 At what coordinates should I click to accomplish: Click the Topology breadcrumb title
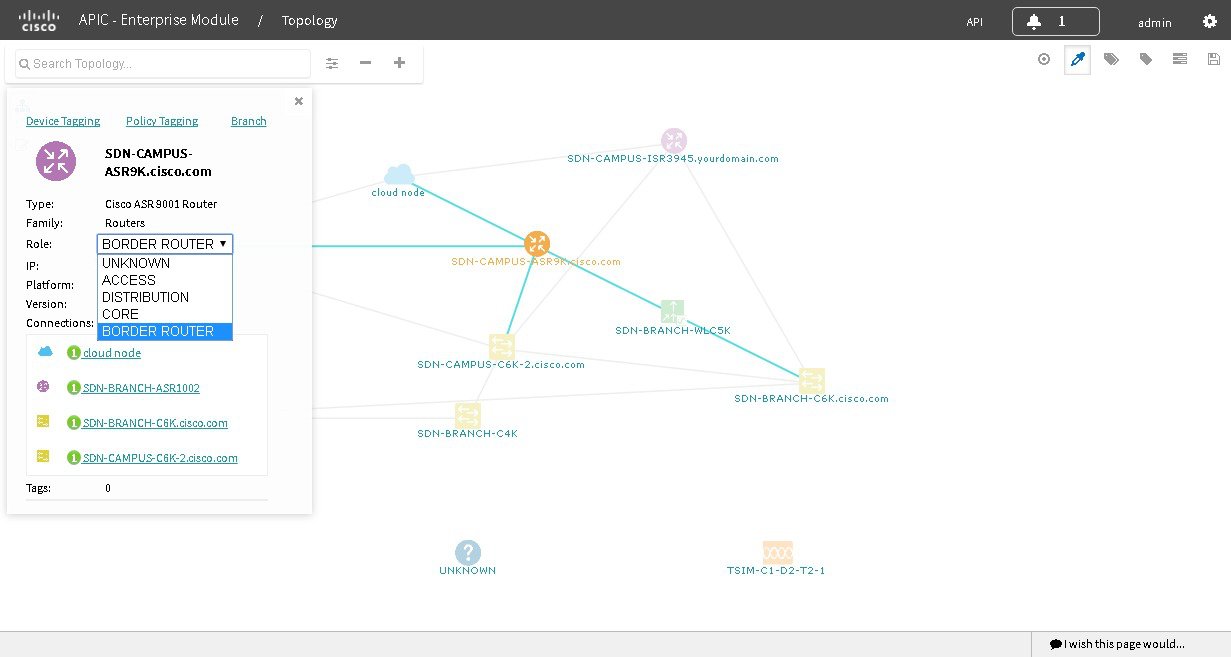click(x=309, y=20)
